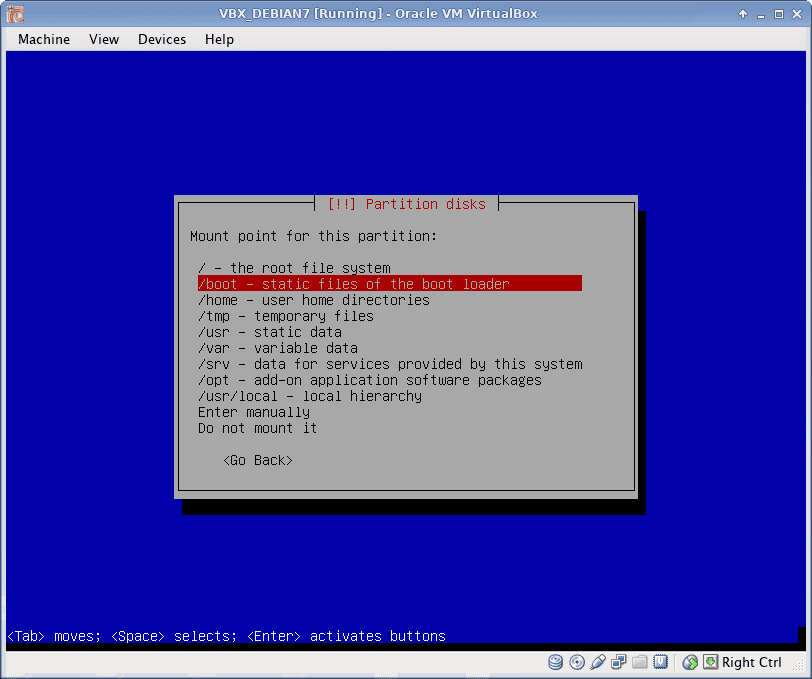Click the VirtualBox window menu icon in title bar
This screenshot has height=679, width=812.
tap(15, 14)
